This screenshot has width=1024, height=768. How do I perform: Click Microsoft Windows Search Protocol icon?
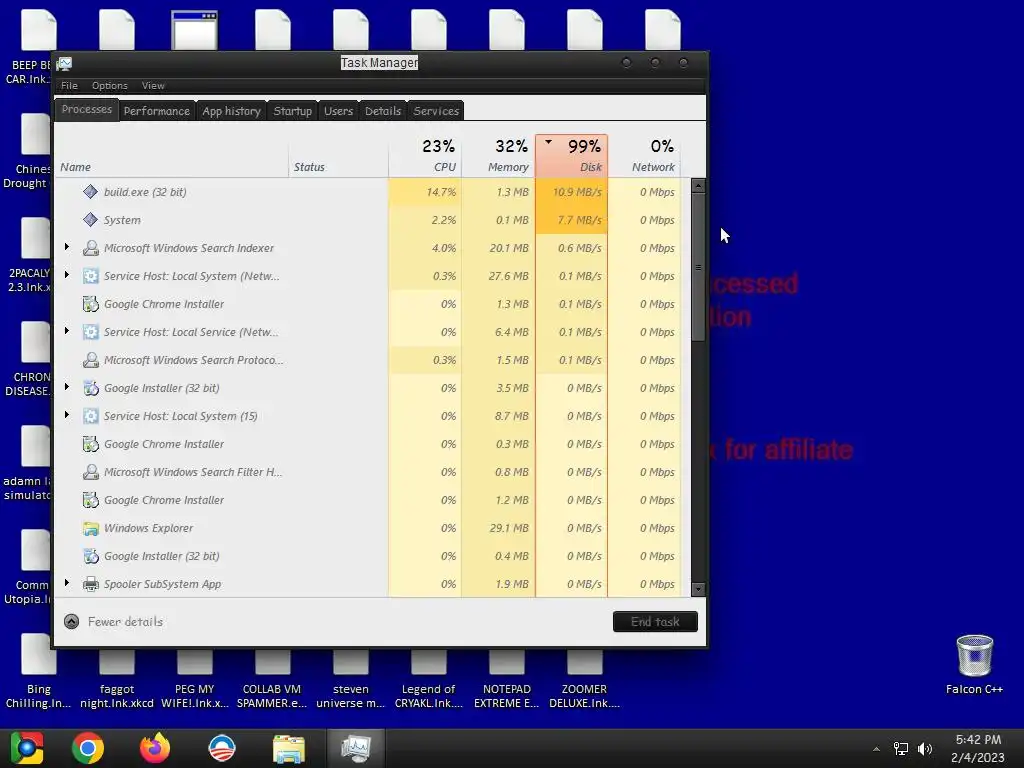coord(90,360)
